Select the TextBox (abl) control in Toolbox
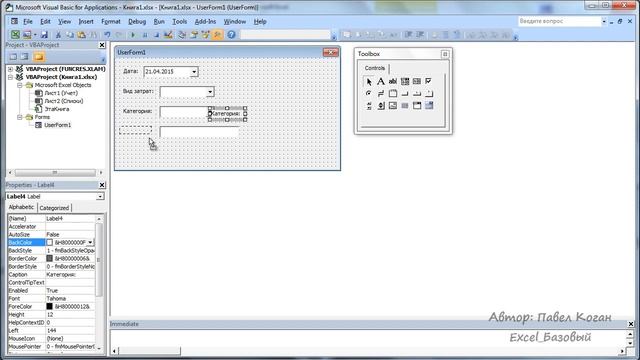The image size is (640, 360). 393,81
